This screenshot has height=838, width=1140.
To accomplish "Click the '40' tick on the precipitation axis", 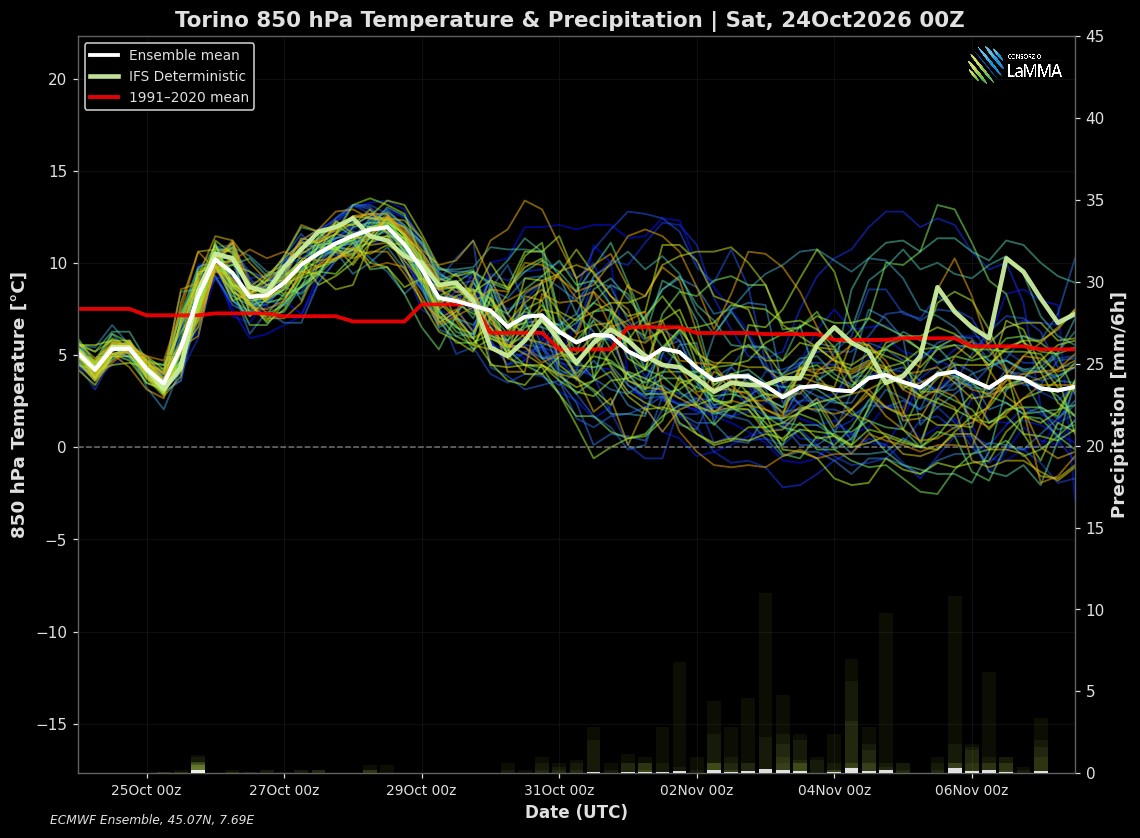I will coord(1095,118).
